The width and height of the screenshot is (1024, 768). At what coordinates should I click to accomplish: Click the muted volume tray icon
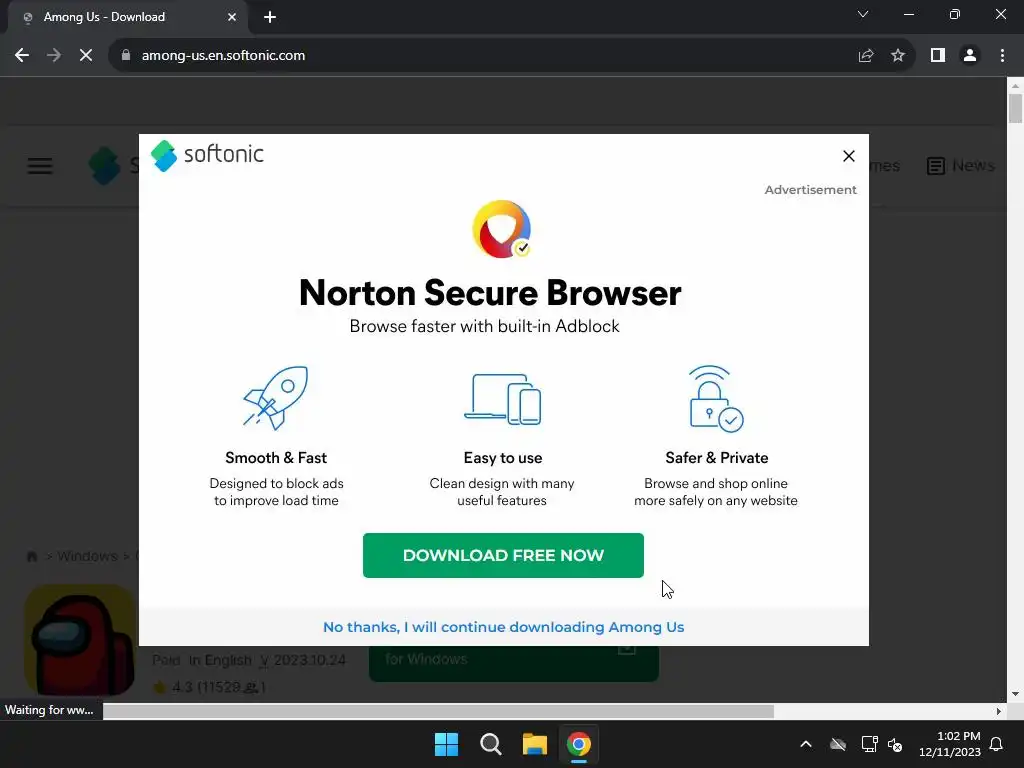tap(895, 744)
